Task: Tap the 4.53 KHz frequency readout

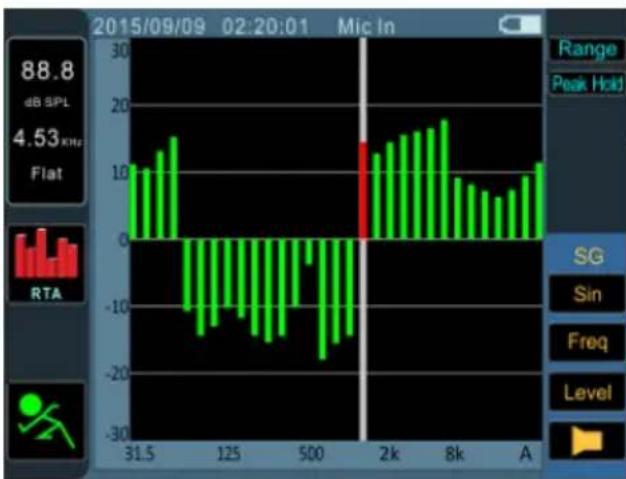Action: coord(47,138)
